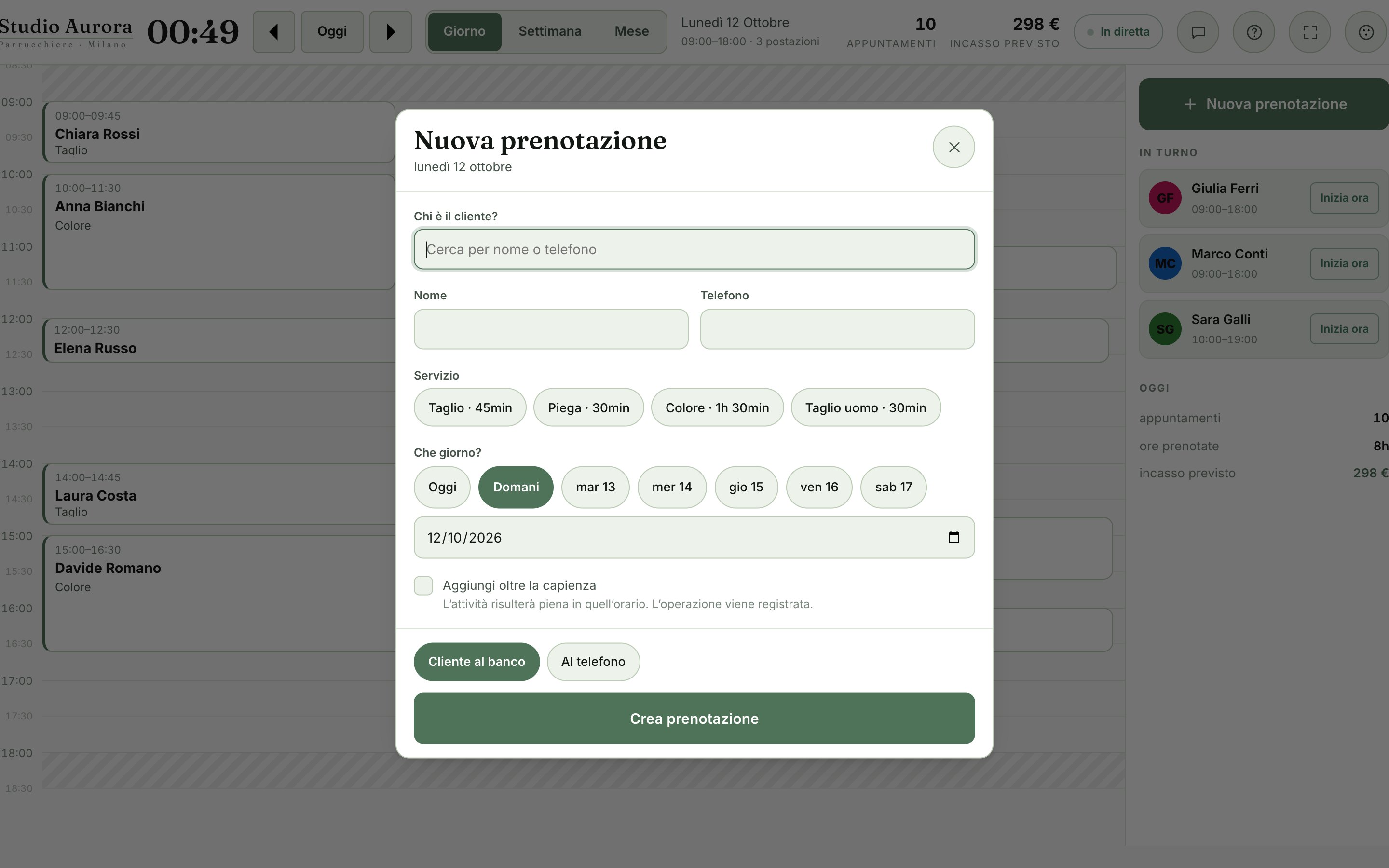Click the Studio Aurora logo
The width and height of the screenshot is (1389, 868).
pos(66,32)
